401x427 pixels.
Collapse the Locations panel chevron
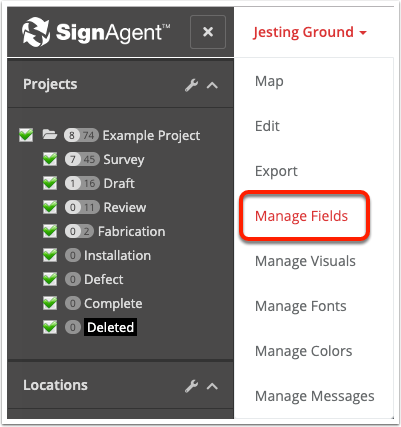[x=212, y=386]
